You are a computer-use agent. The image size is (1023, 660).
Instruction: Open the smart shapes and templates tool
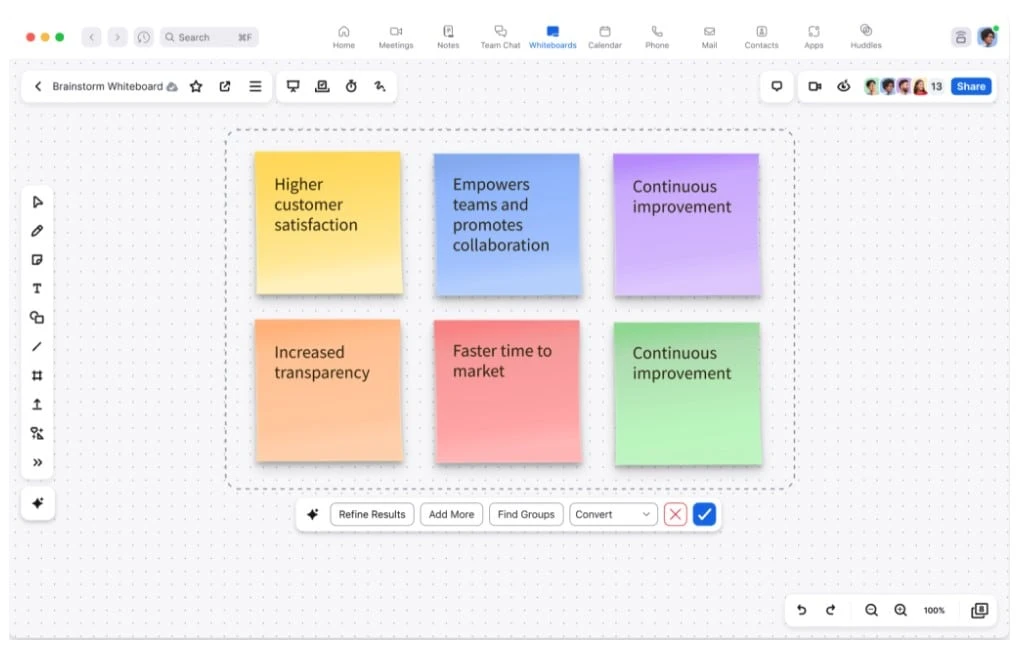(37, 433)
